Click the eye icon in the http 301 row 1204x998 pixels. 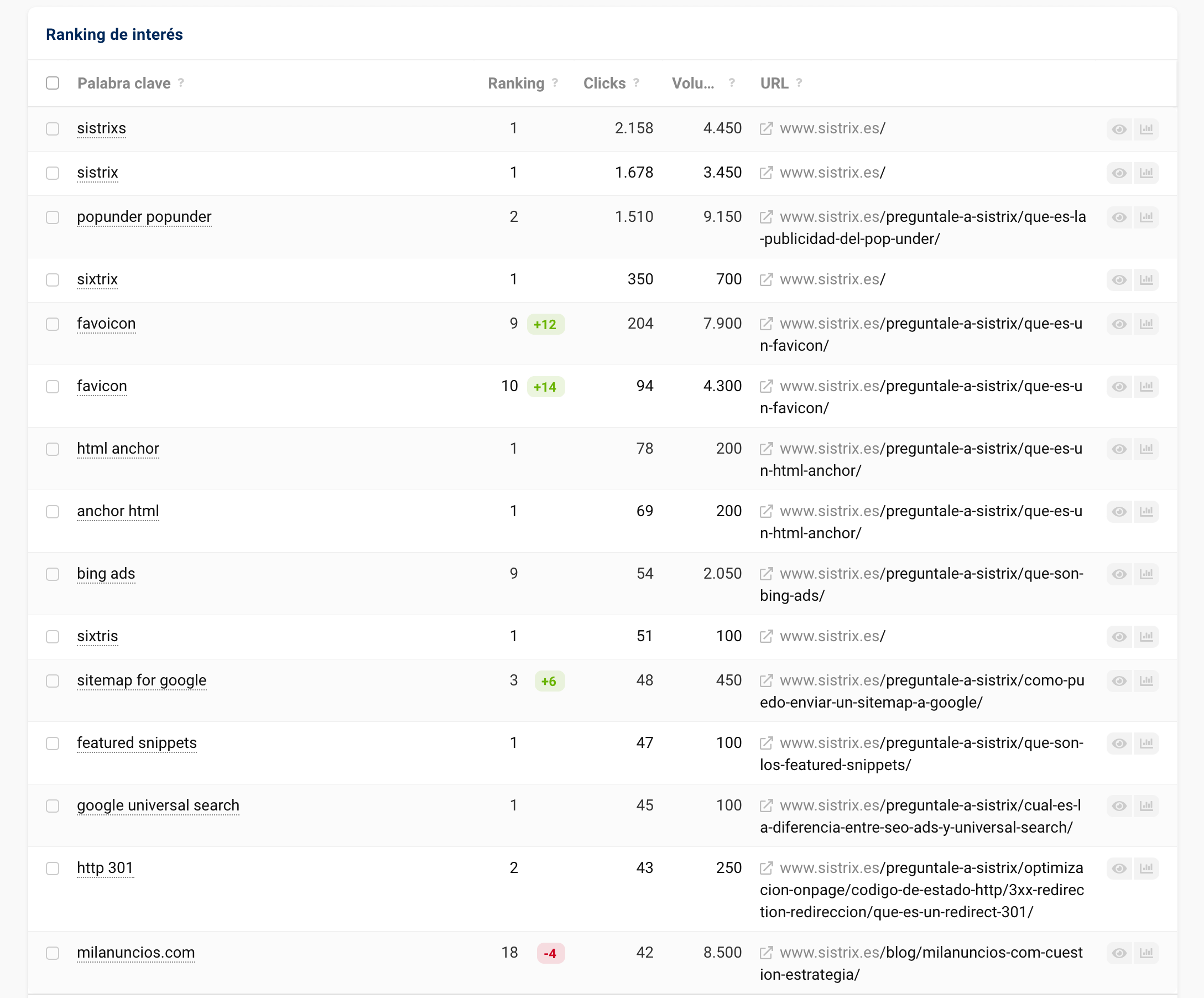1119,869
